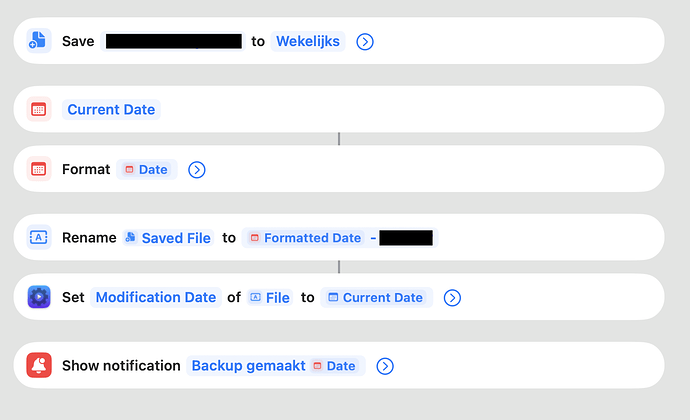Expand the Format Date options chevron

point(197,169)
